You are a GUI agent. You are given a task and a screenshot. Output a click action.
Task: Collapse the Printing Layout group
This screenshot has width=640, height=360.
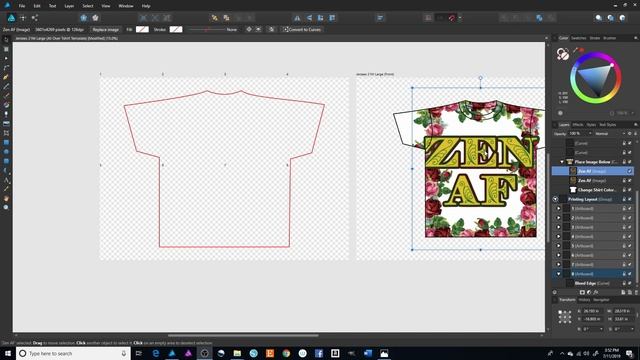(556, 199)
